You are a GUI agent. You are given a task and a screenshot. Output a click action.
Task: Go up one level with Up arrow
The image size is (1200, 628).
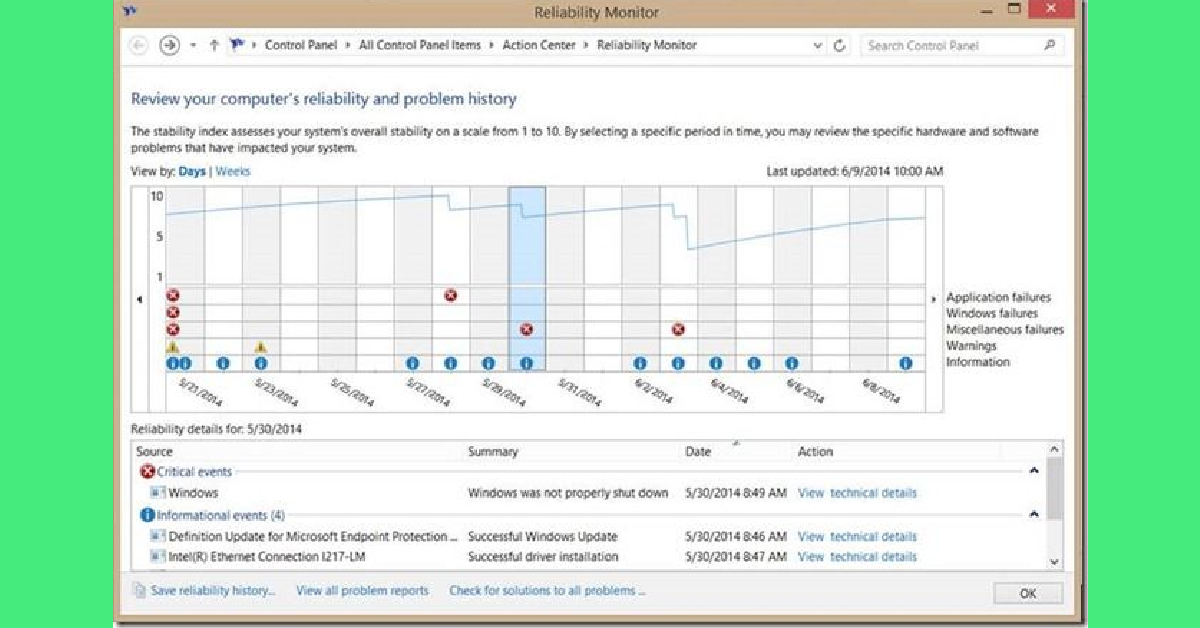[x=215, y=45]
